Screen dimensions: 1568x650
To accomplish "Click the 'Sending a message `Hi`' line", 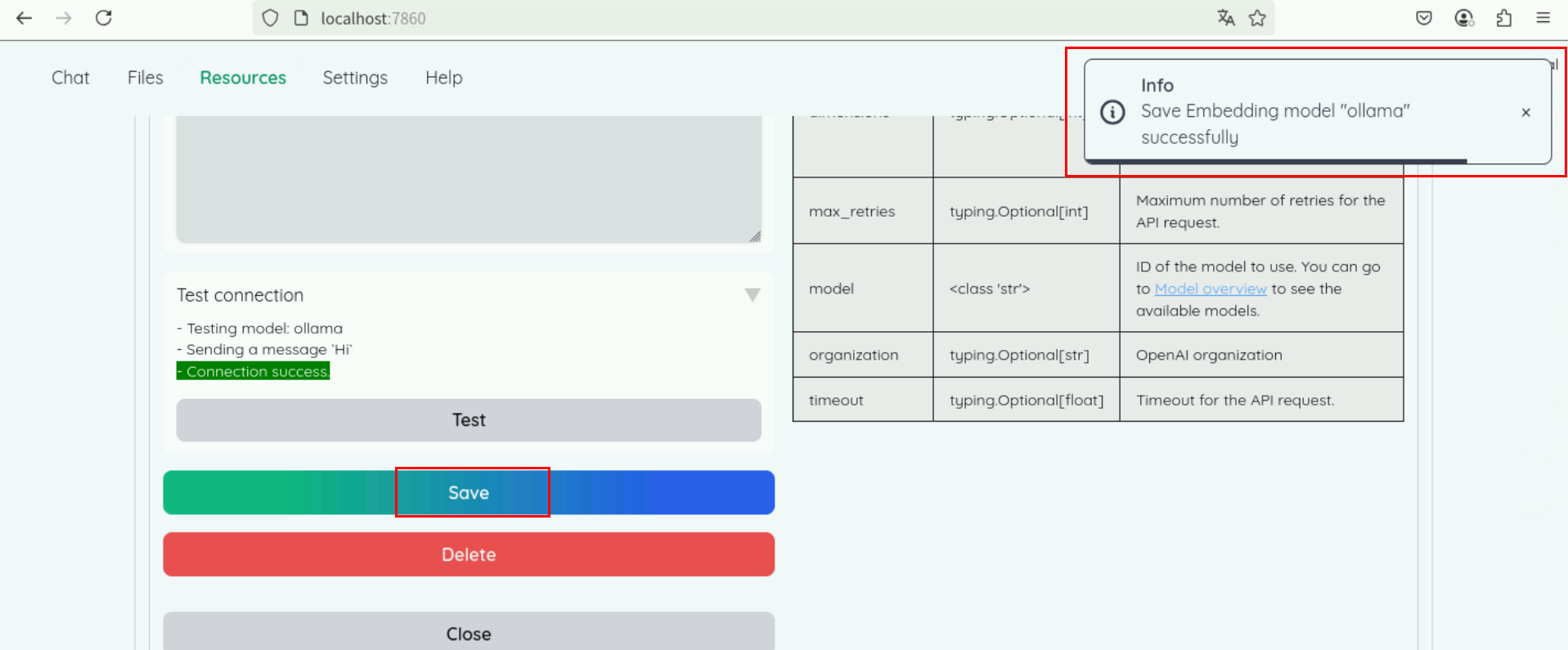I will point(264,349).
